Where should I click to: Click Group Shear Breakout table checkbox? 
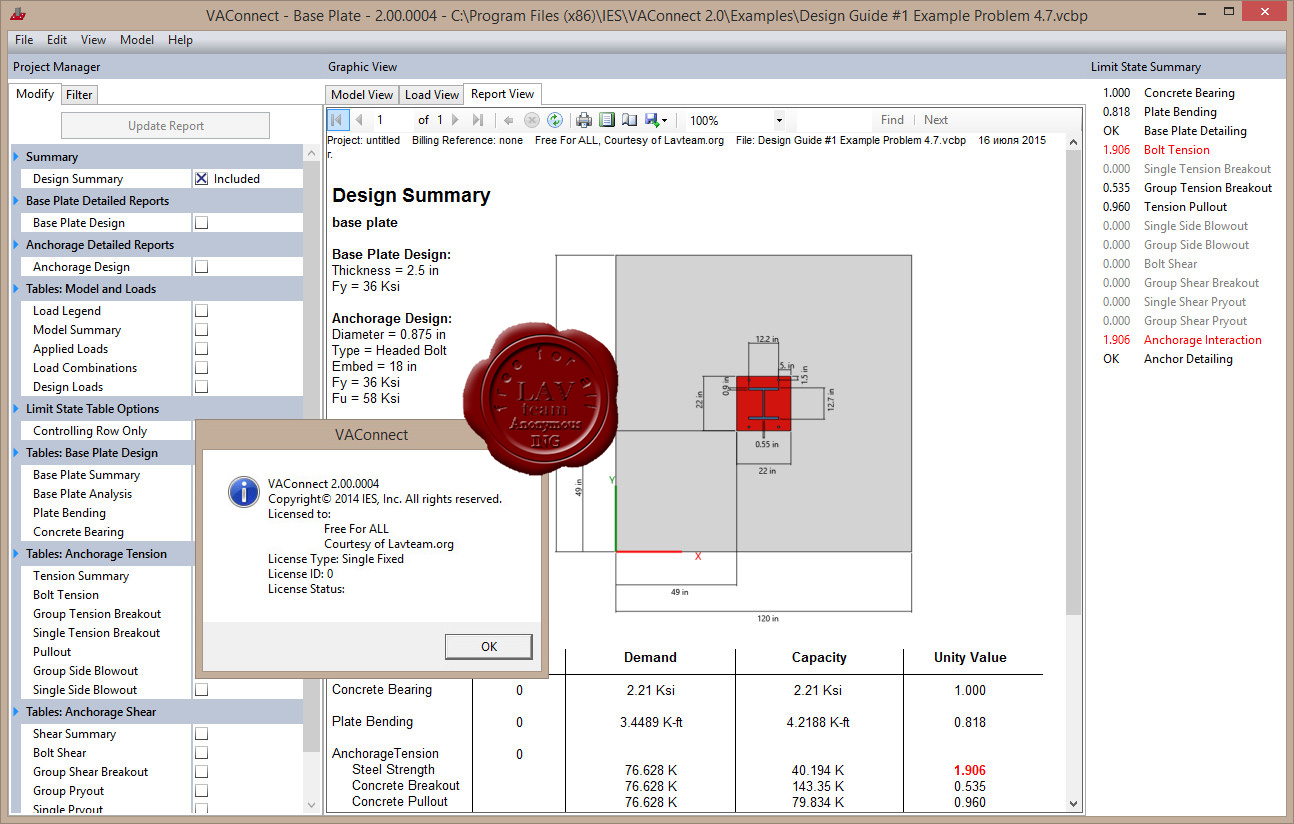coord(202,772)
